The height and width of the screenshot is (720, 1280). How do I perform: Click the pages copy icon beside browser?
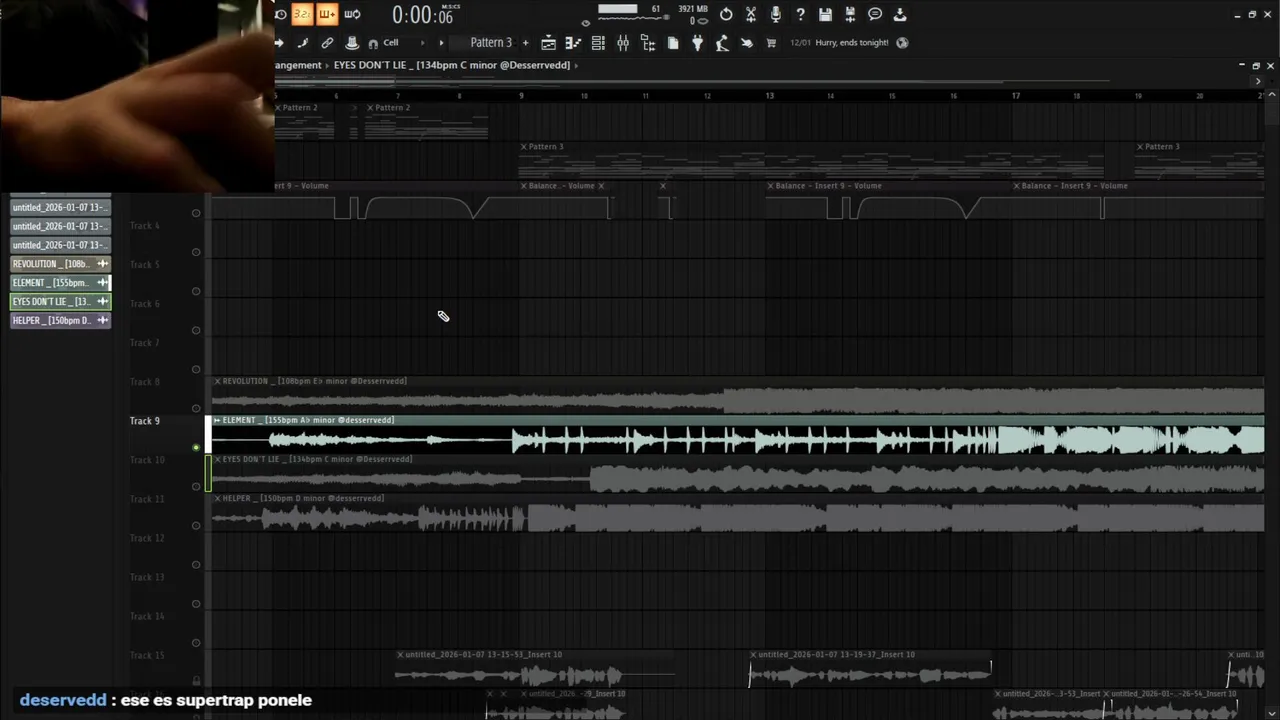tap(673, 43)
